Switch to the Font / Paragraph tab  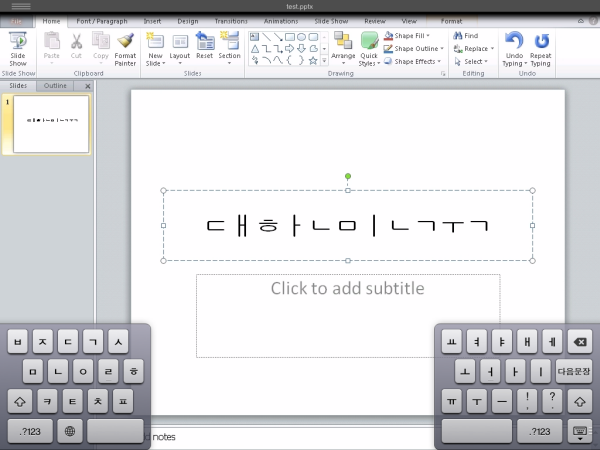point(102,21)
